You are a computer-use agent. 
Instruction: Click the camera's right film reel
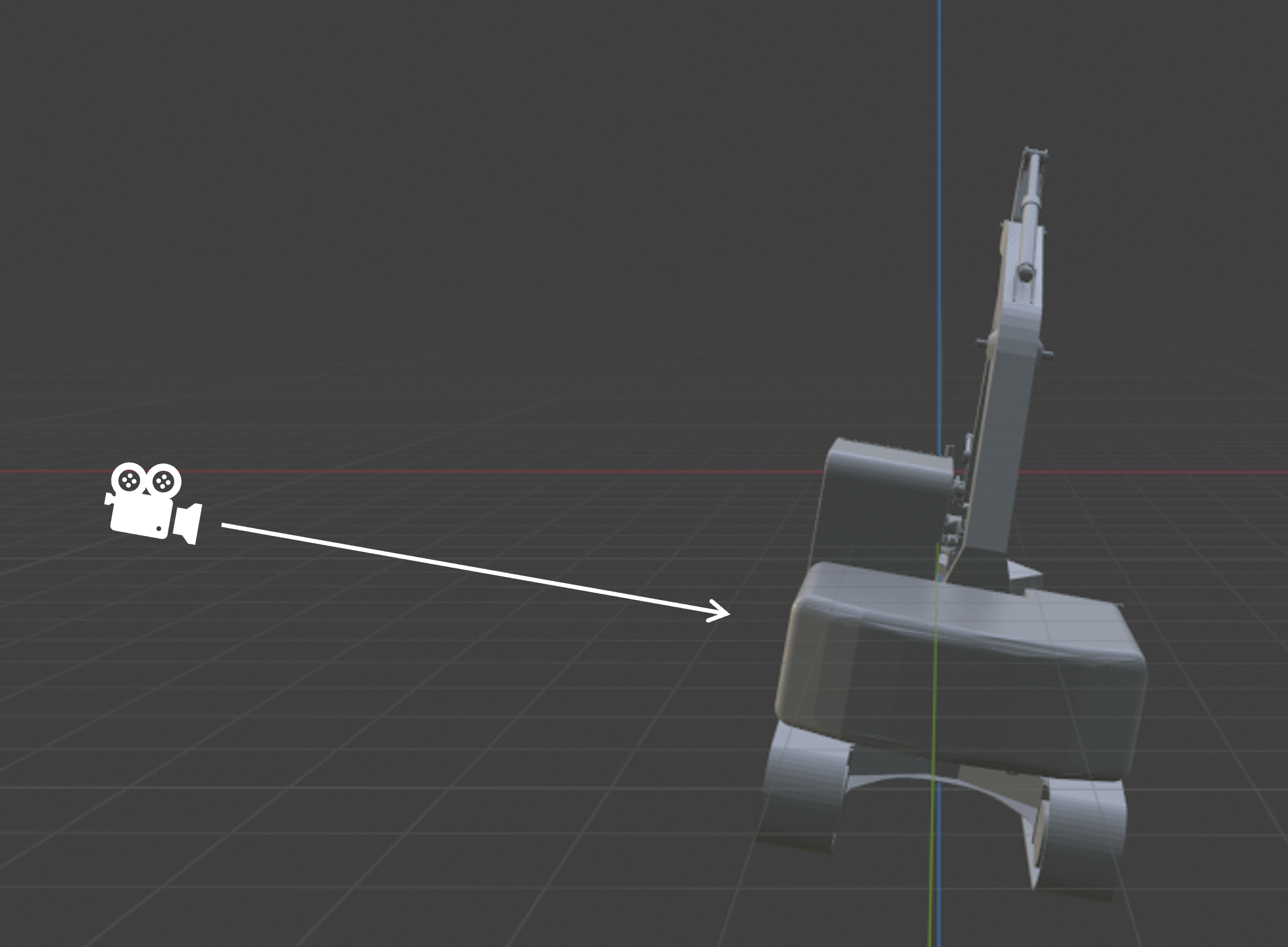(163, 482)
